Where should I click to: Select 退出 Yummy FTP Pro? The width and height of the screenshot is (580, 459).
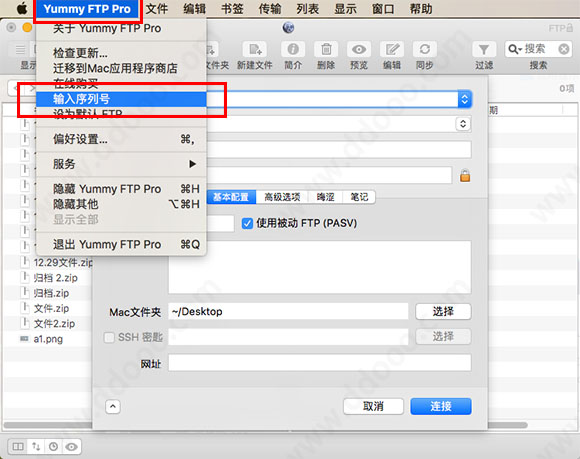point(121,244)
